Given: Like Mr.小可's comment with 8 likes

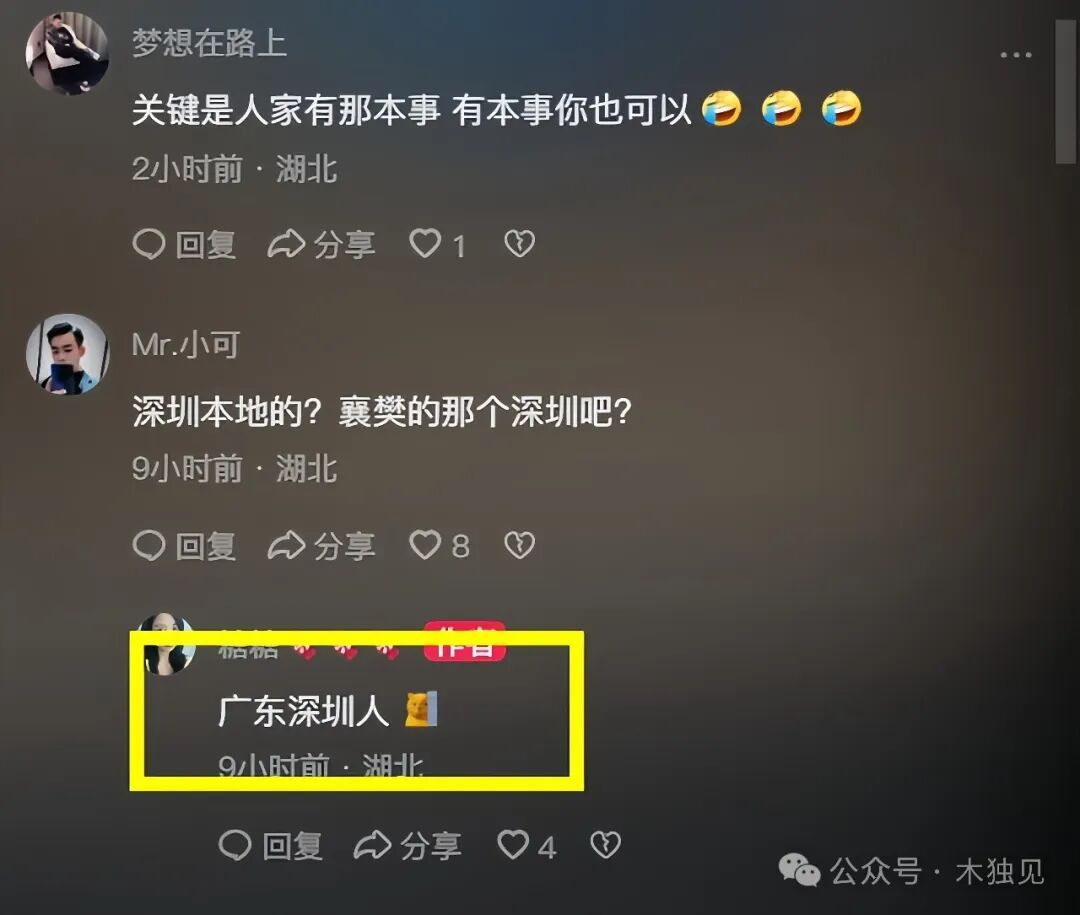Looking at the screenshot, I should point(439,546).
